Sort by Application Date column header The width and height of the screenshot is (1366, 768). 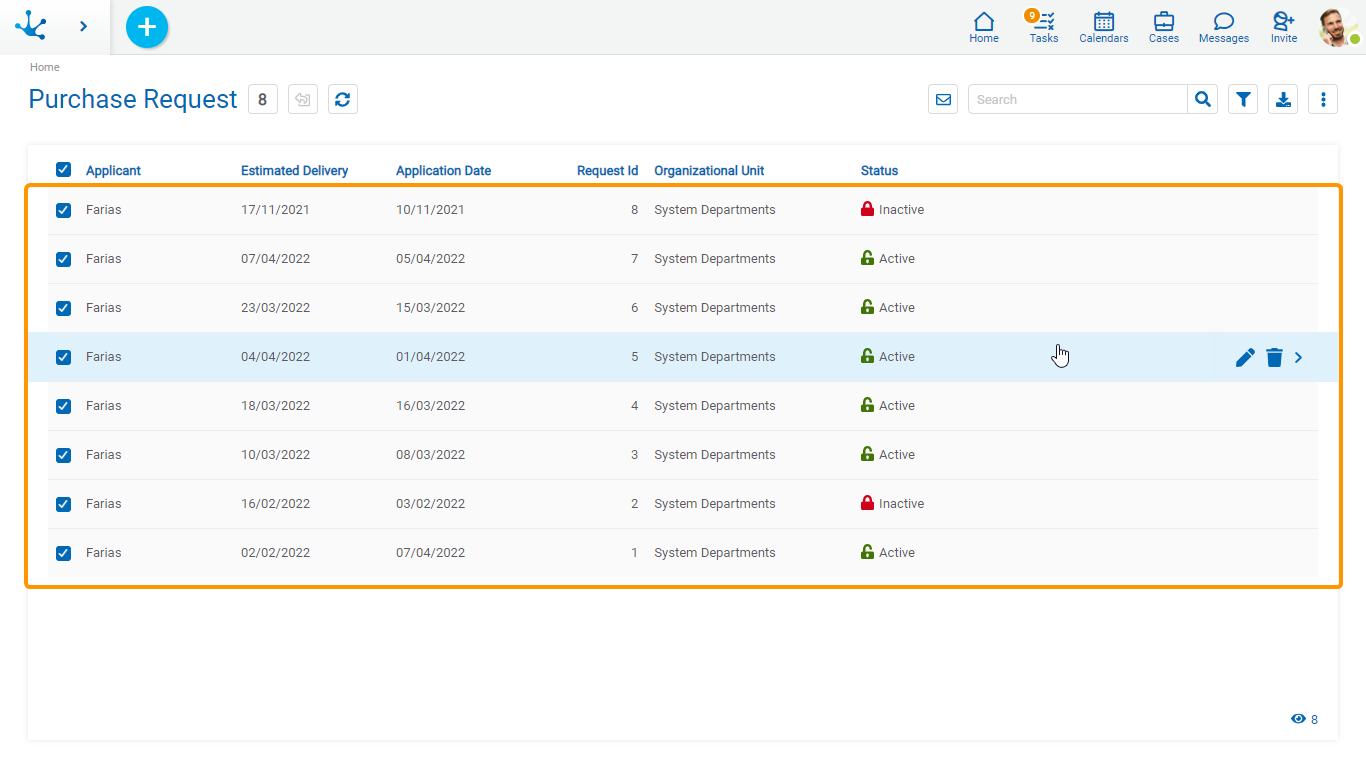(443, 171)
